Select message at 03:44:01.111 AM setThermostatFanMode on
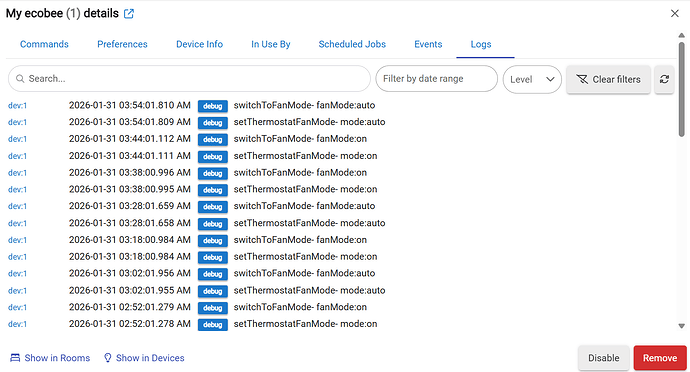This screenshot has width=690, height=372. coord(305,156)
